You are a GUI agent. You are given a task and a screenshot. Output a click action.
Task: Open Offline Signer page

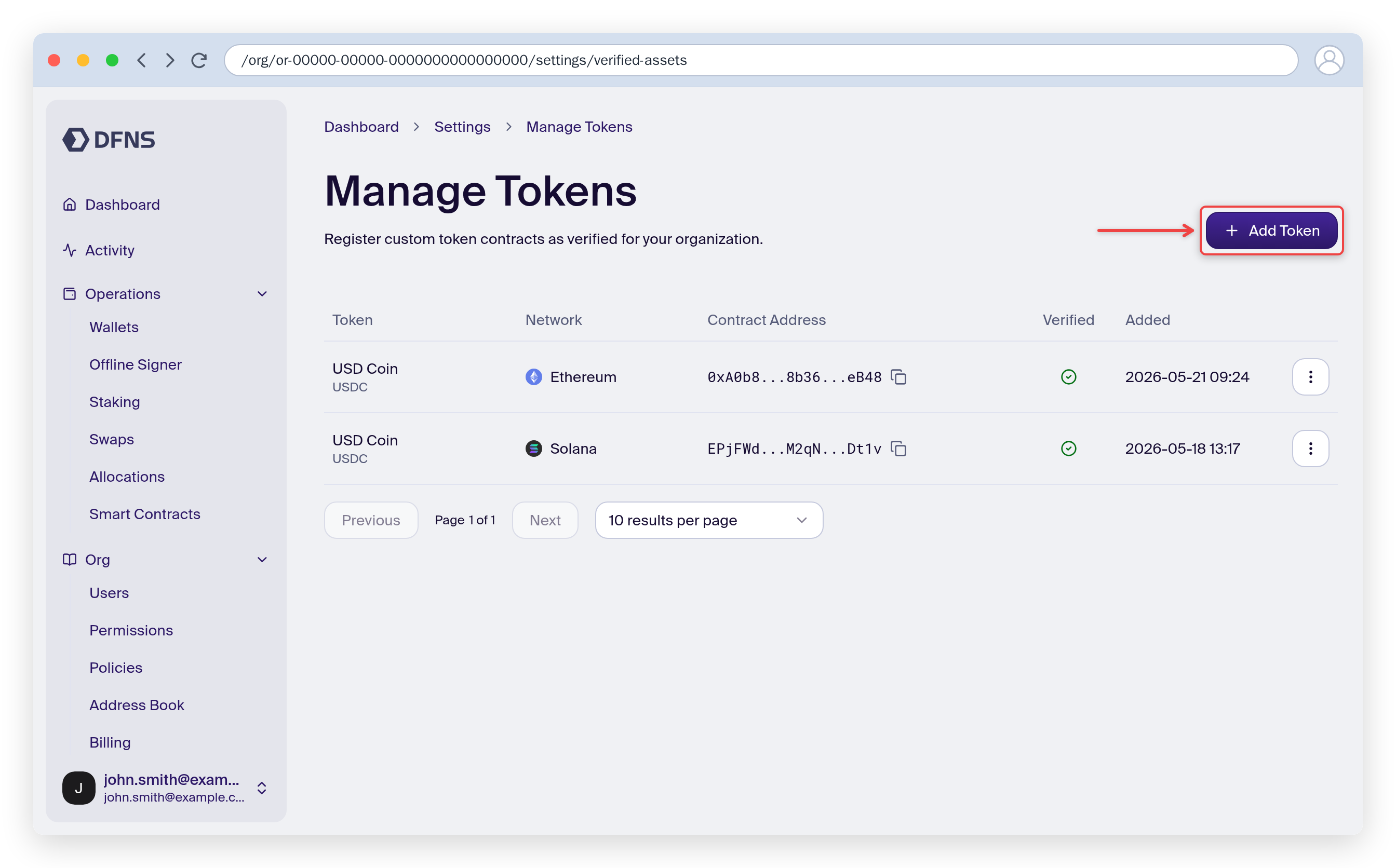click(135, 364)
